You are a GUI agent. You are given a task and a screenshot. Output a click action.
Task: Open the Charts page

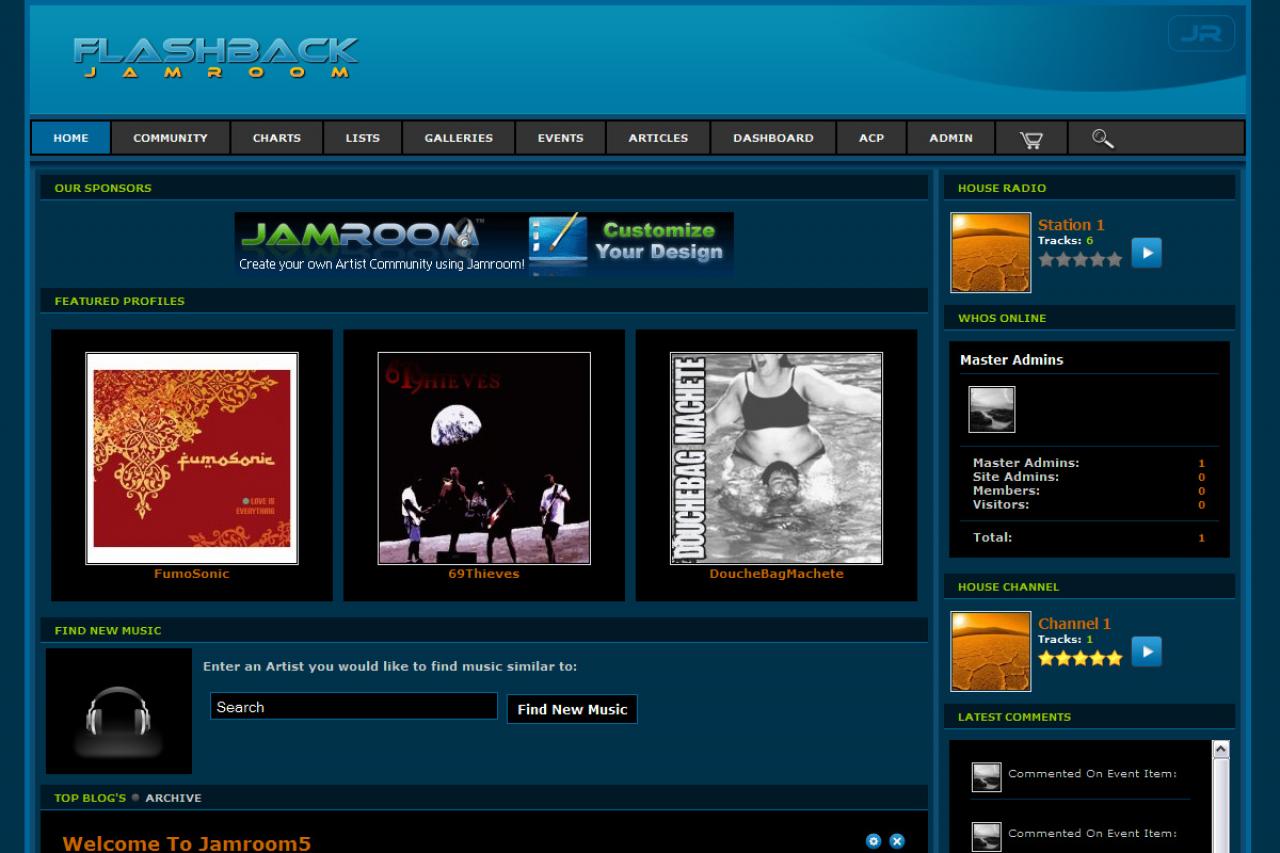[x=277, y=138]
